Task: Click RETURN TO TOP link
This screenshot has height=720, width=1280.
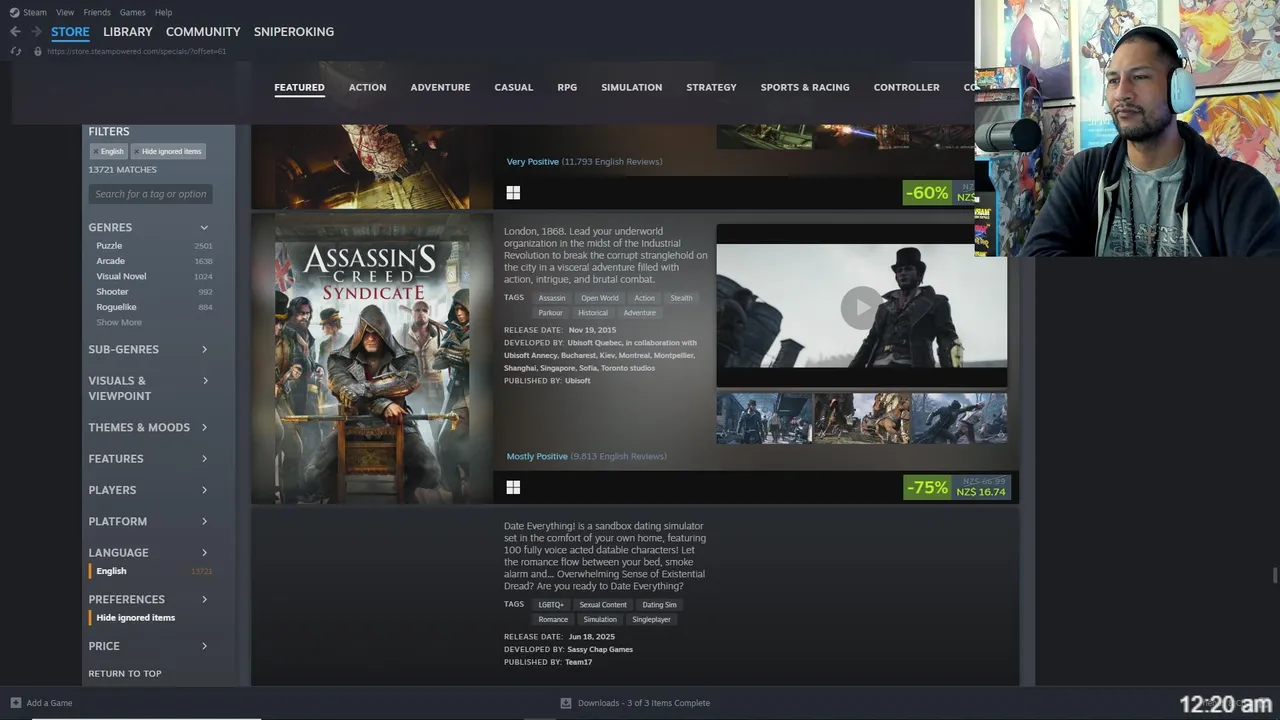Action: pyautogui.click(x=125, y=674)
